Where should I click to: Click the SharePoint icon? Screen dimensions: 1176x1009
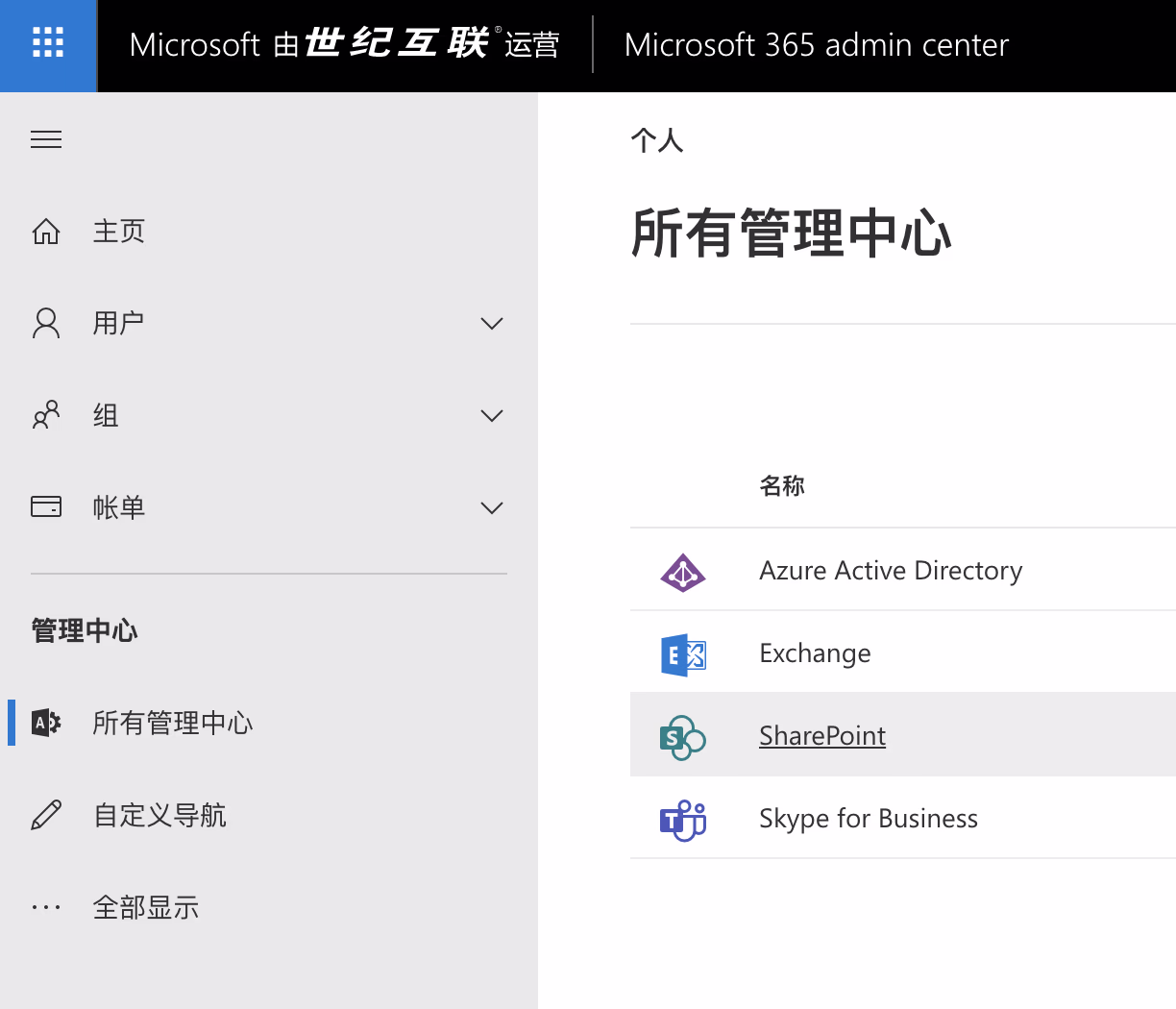[x=682, y=737]
